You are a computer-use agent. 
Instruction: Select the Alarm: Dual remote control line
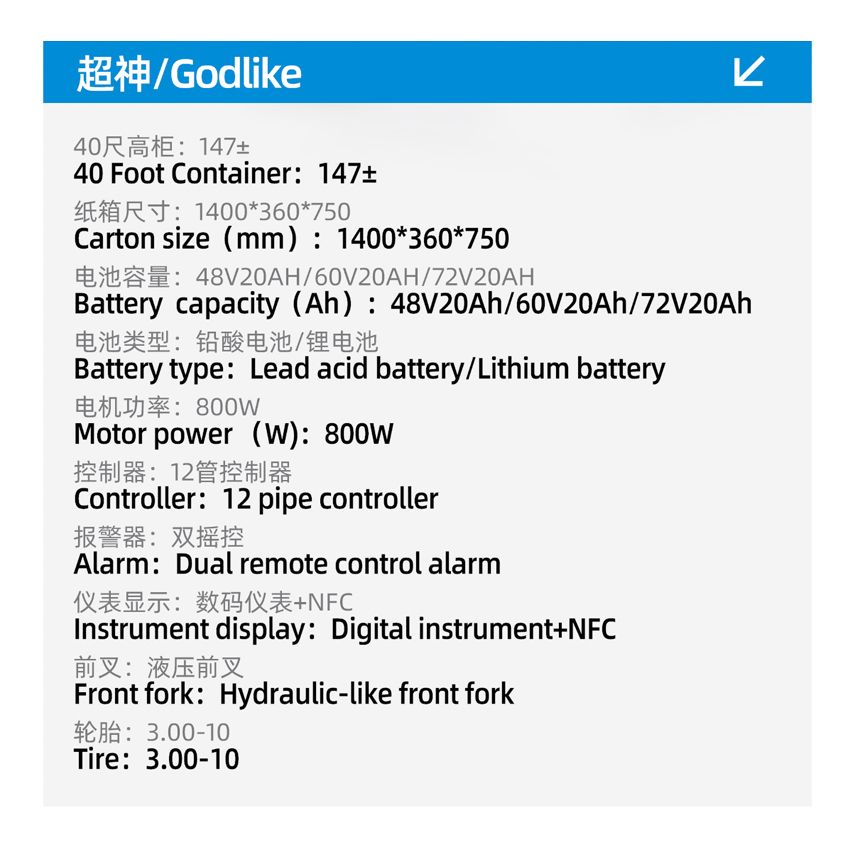pos(287,564)
